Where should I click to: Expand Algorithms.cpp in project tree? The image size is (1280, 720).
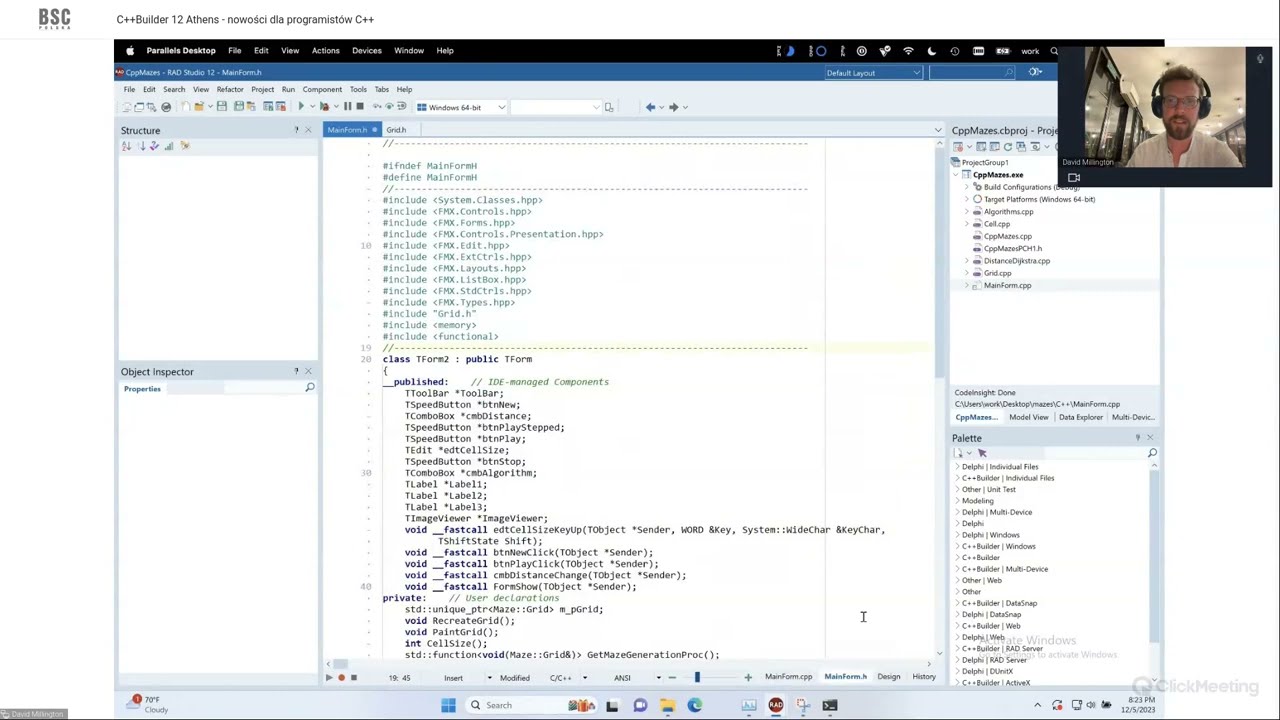967,212
